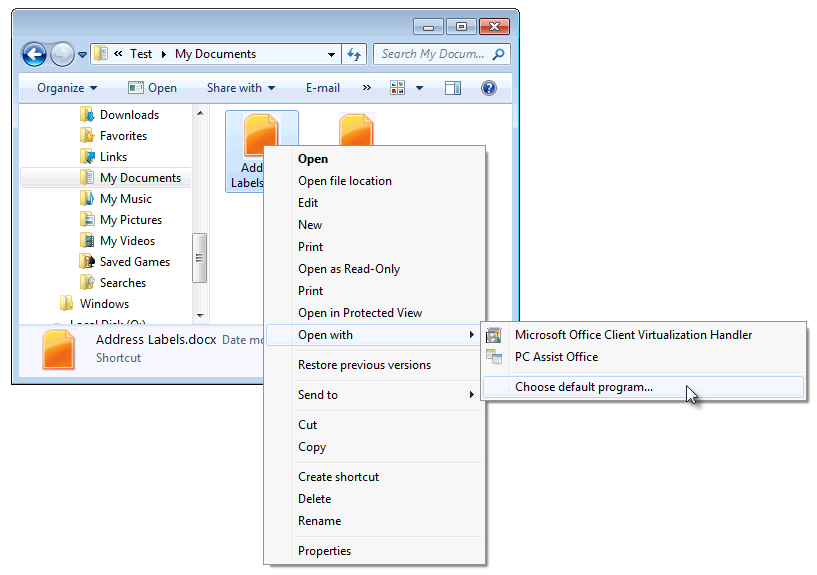The image size is (817, 575).
Task: Open the recent pages dropdown arrow
Action: 82,54
